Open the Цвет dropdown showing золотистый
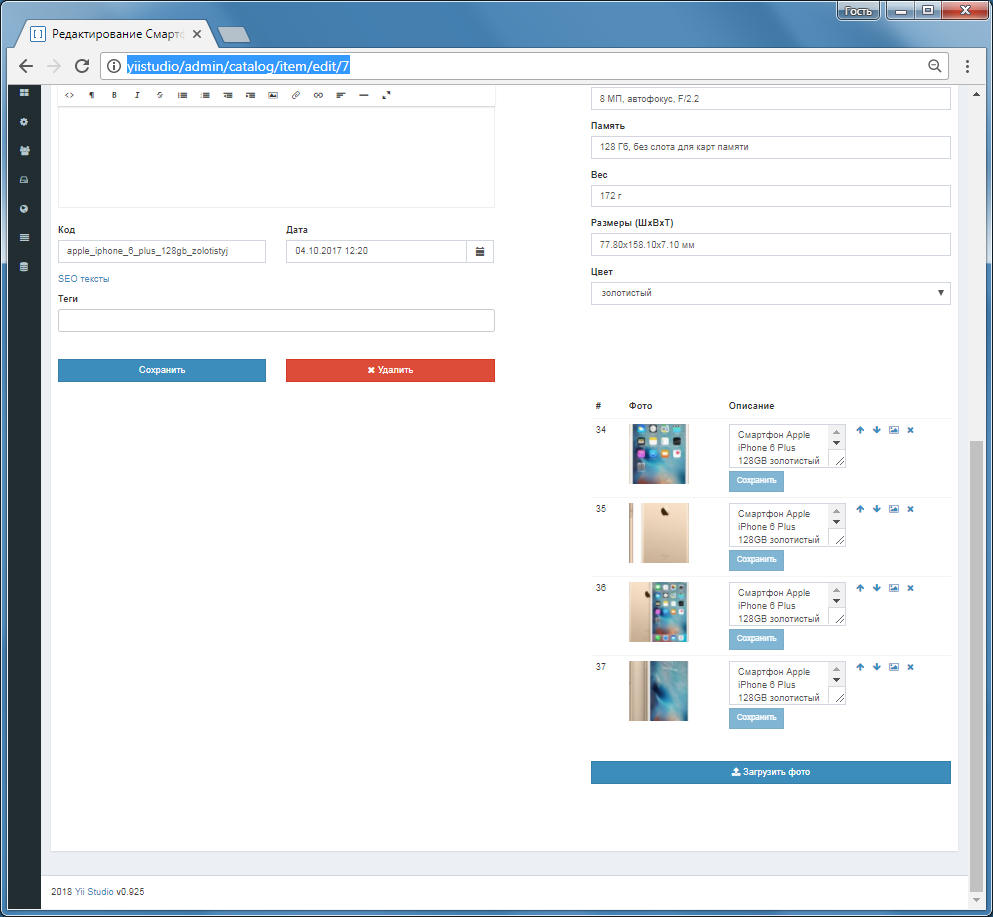This screenshot has width=993, height=917. [771, 293]
